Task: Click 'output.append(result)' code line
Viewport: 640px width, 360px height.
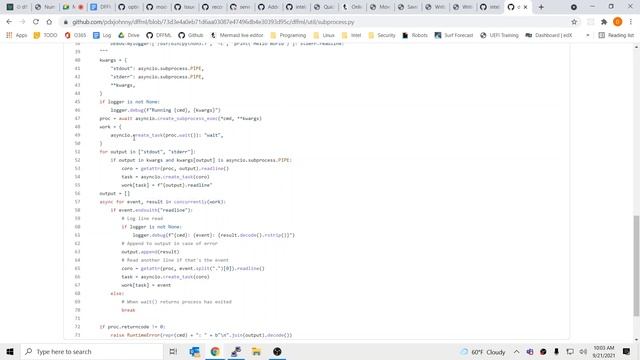Action: point(150,251)
